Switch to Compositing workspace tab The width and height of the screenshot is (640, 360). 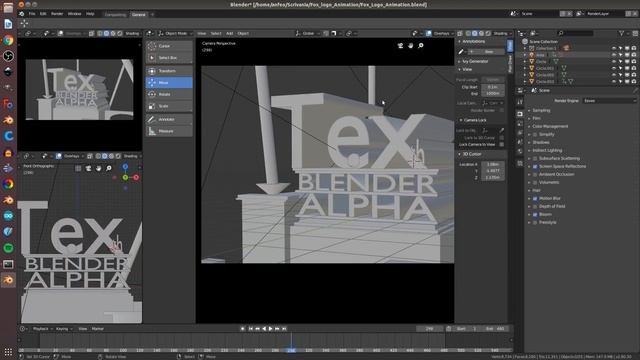(115, 14)
